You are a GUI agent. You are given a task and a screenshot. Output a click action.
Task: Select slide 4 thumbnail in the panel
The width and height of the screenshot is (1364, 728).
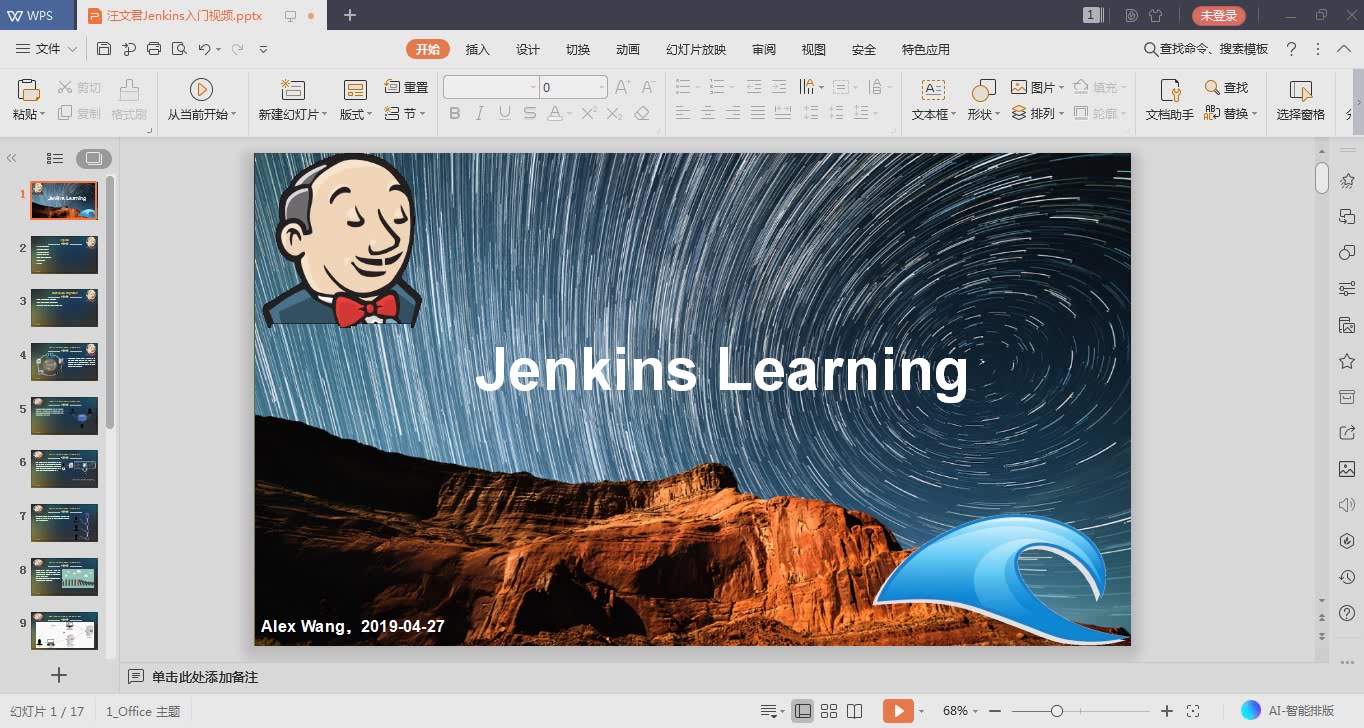[63, 361]
